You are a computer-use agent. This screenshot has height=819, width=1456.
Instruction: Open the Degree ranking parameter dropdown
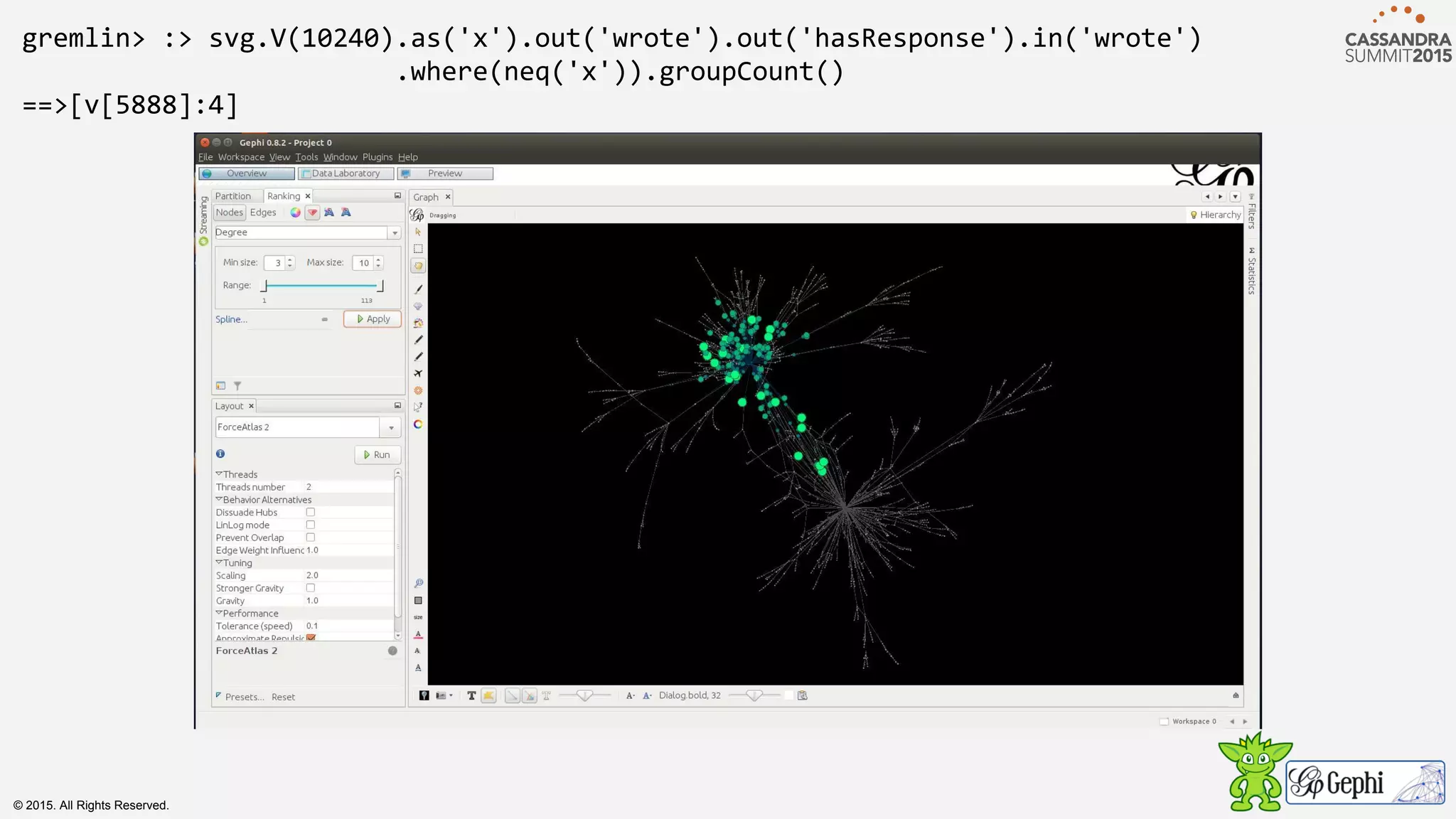(x=395, y=233)
